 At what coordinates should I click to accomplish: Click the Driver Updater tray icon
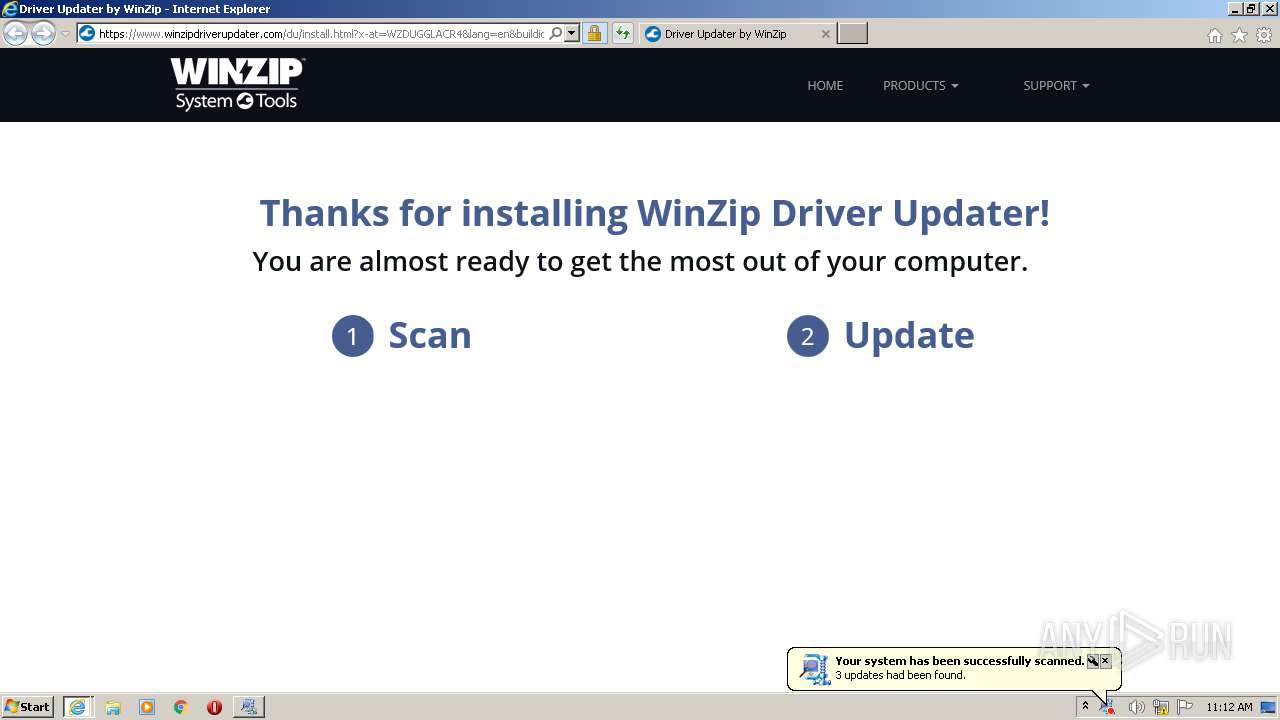pyautogui.click(x=1108, y=707)
